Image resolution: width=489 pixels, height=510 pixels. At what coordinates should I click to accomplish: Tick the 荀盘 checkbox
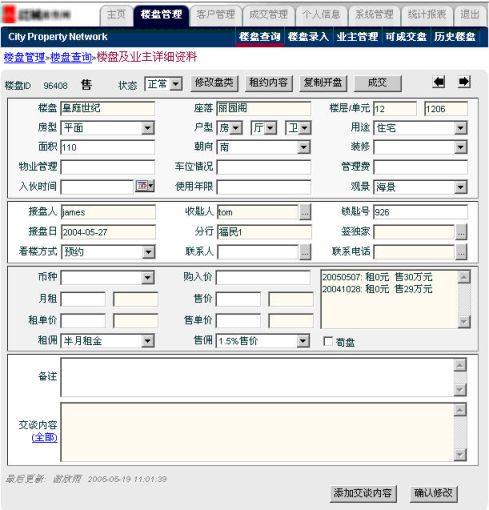[x=328, y=341]
